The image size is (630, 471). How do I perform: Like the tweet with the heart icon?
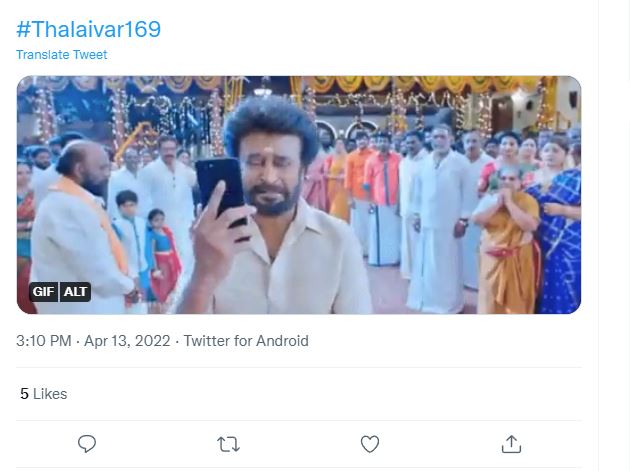click(x=370, y=443)
